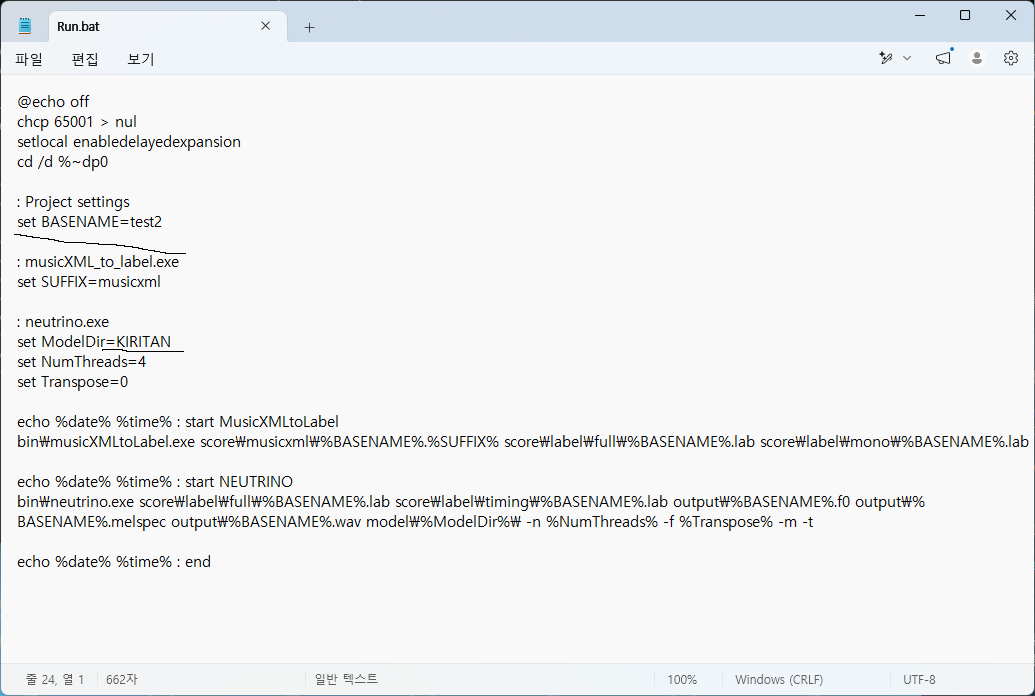The height and width of the screenshot is (696, 1035).
Task: Click the "echo %date% %time% : end" line
Action: tap(114, 562)
